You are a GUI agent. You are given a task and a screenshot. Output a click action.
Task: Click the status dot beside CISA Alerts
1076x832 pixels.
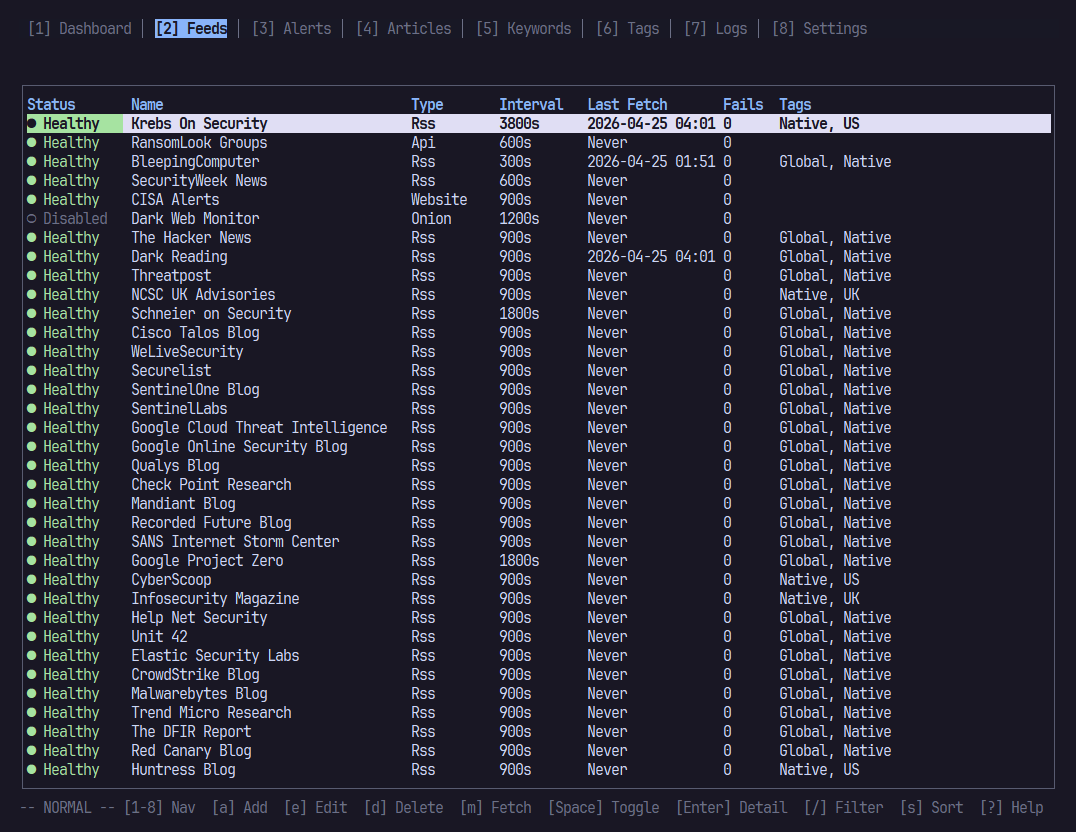(x=32, y=200)
